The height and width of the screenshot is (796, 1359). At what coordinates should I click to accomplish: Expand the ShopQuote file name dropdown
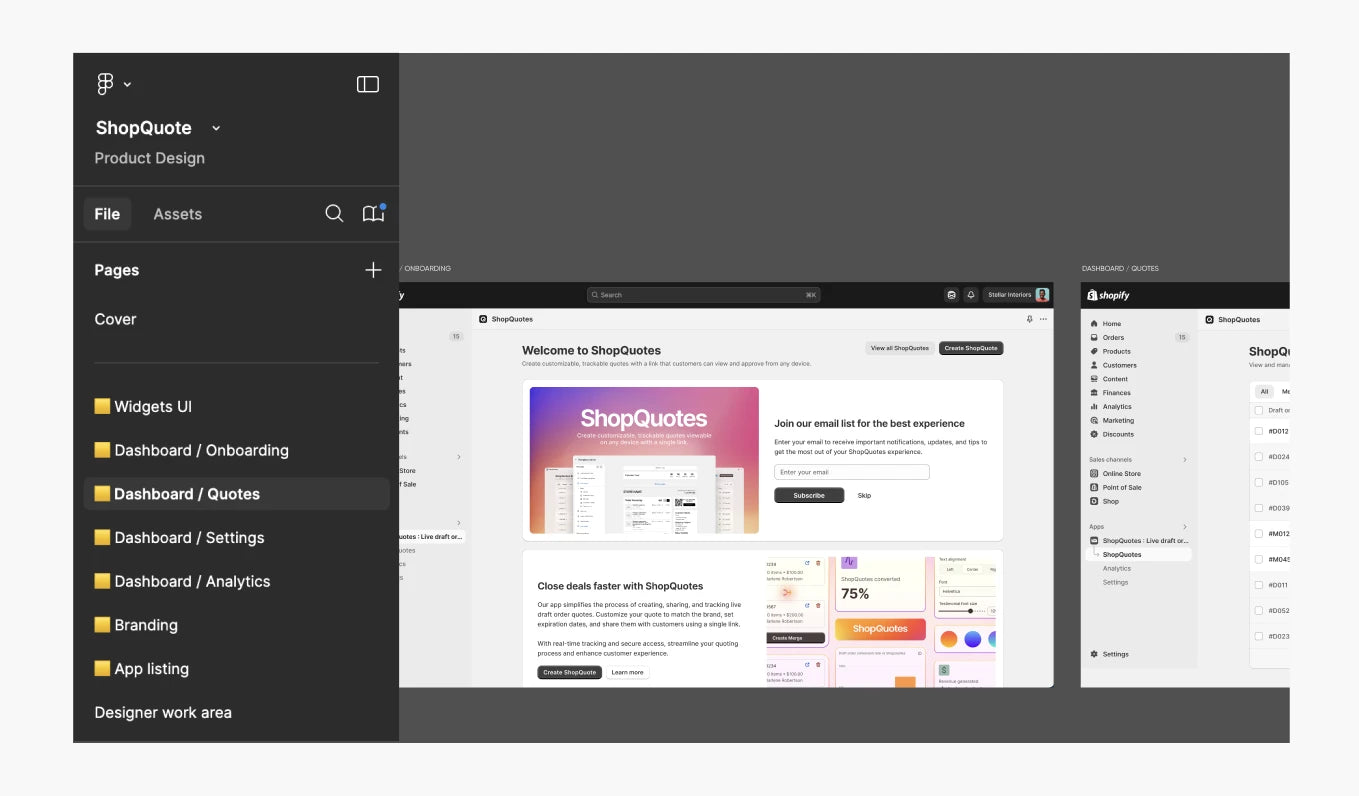(x=216, y=128)
